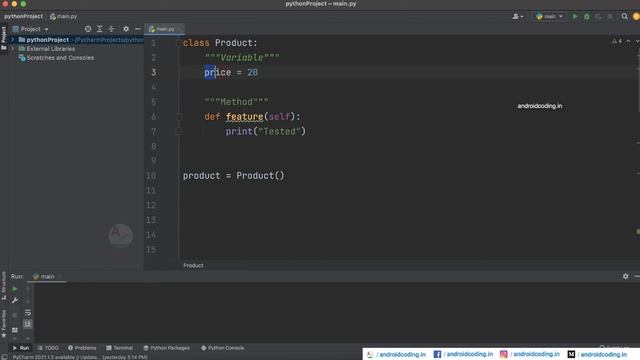The width and height of the screenshot is (640, 360).
Task: Rerun main with green play in Run panel
Action: click(x=15, y=289)
